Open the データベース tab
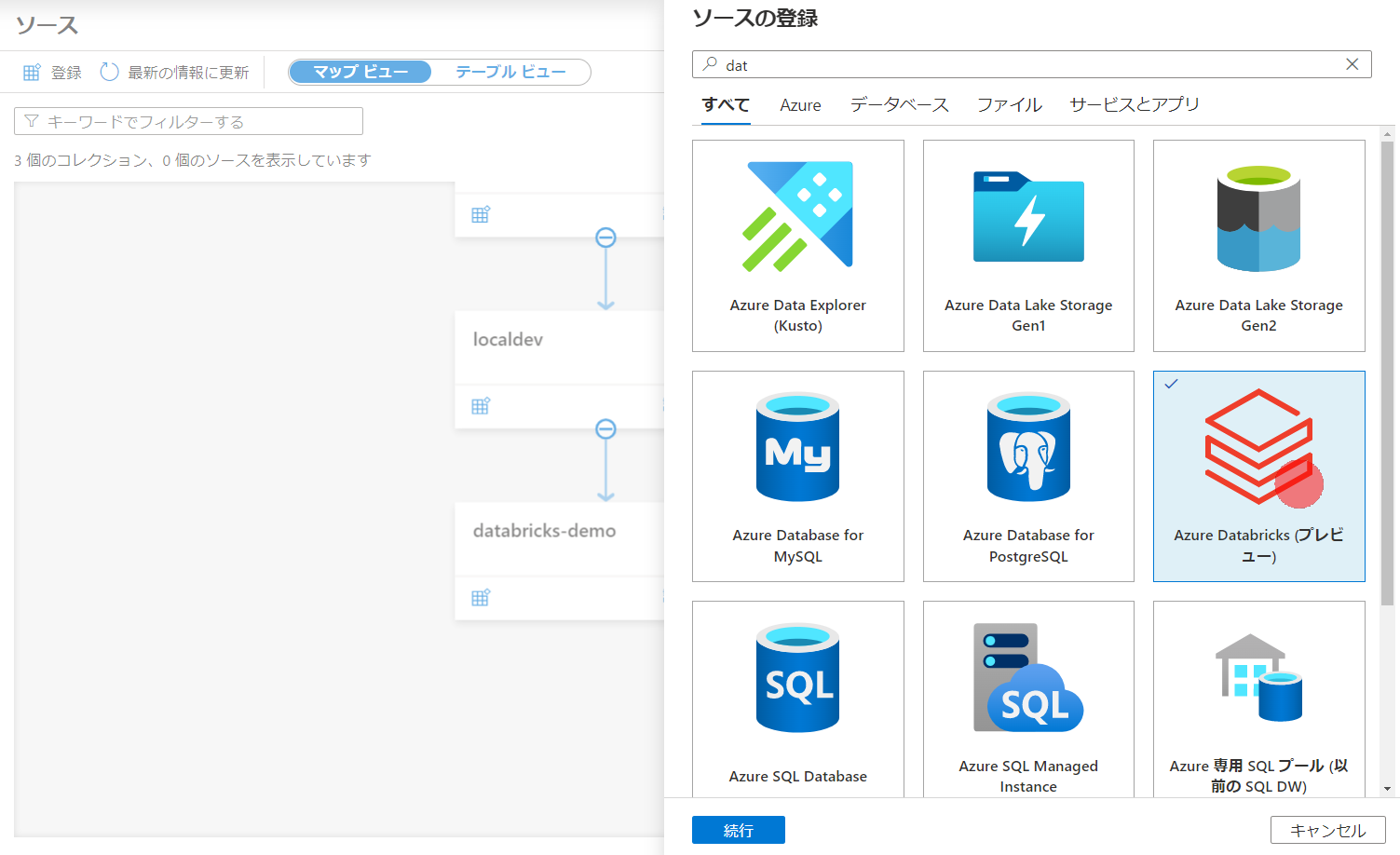Image resolution: width=1400 pixels, height=855 pixels. [899, 105]
